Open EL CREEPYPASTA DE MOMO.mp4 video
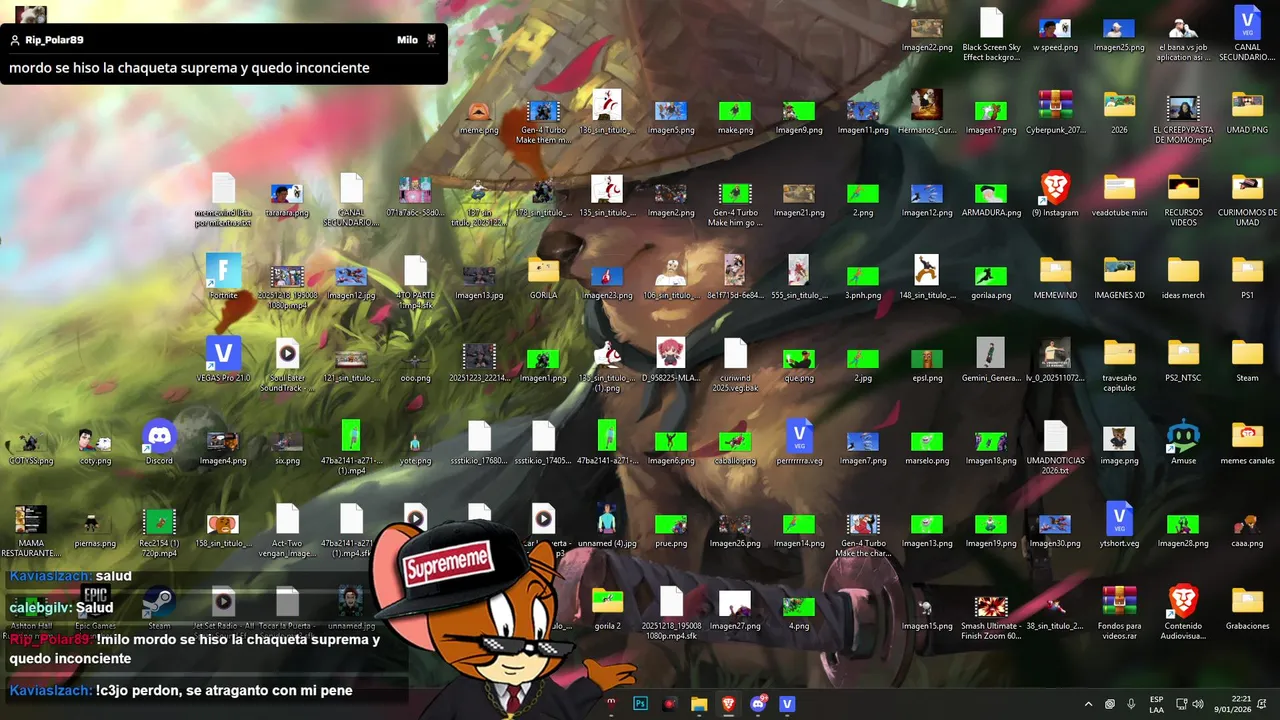The height and width of the screenshot is (720, 1280). [x=1183, y=116]
